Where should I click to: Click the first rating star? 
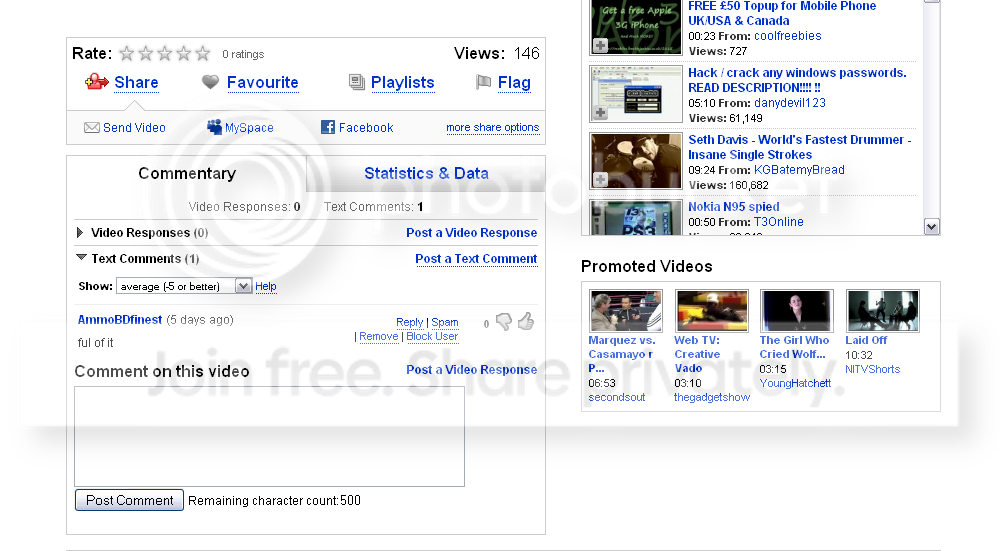click(127, 53)
